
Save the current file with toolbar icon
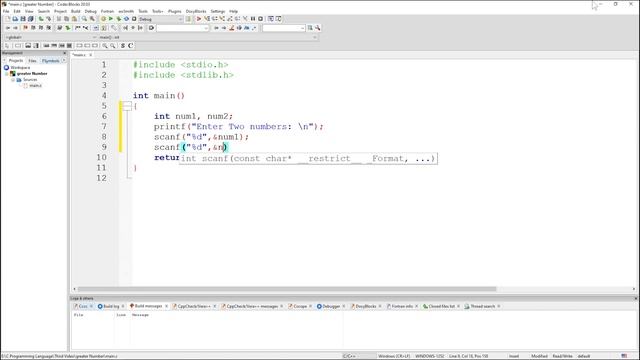pyautogui.click(x=23, y=19)
